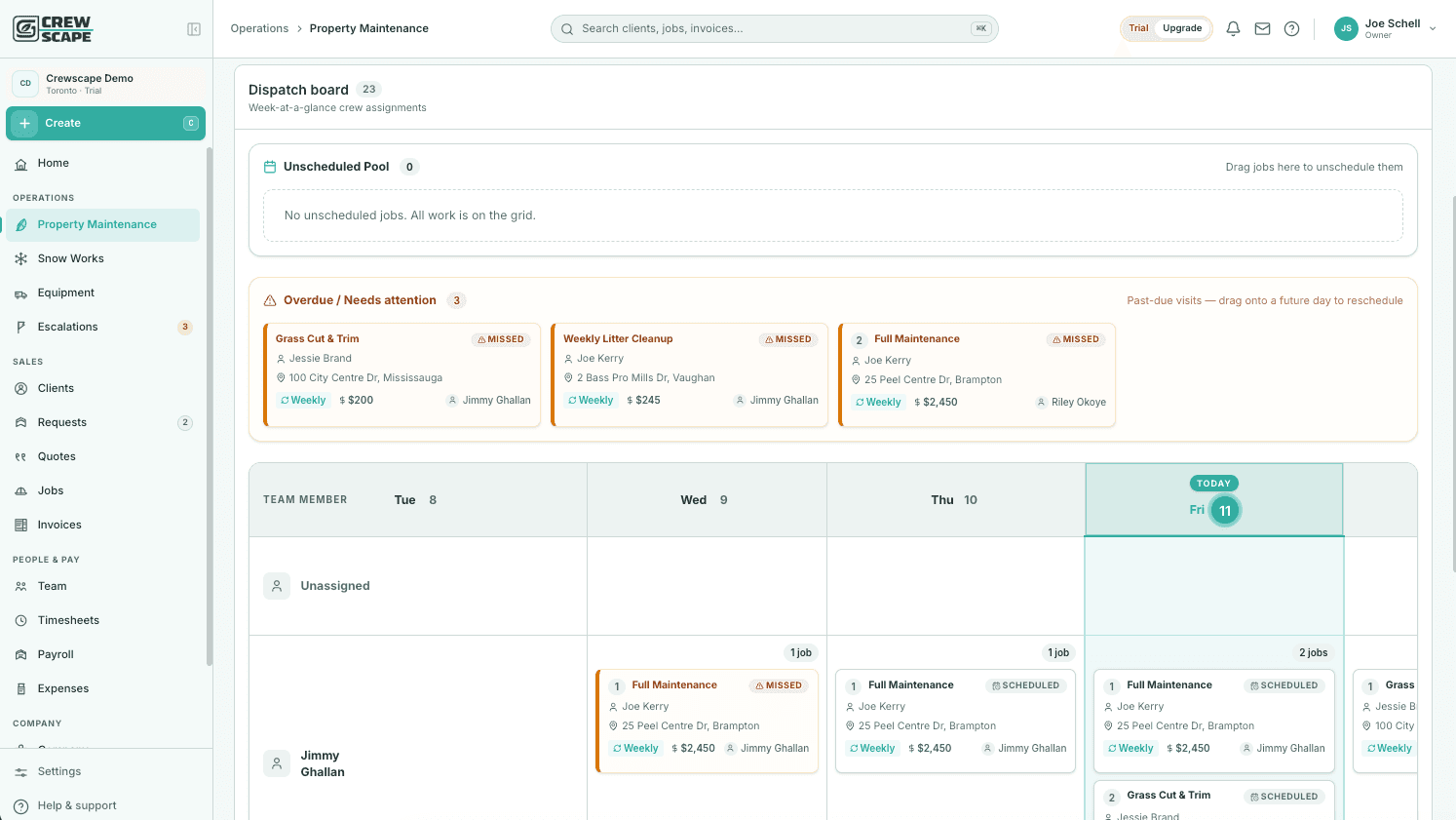Open the overdue Full Maintenance card for Riley Okoye
The width and height of the screenshot is (1456, 820).
[977, 375]
